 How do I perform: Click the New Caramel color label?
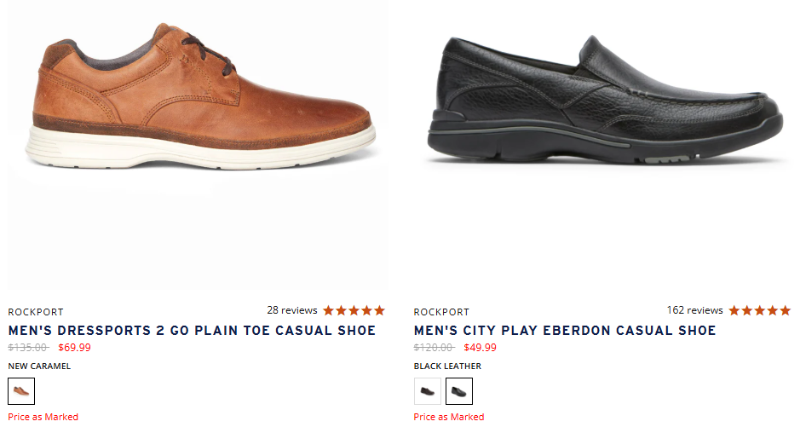point(39,366)
